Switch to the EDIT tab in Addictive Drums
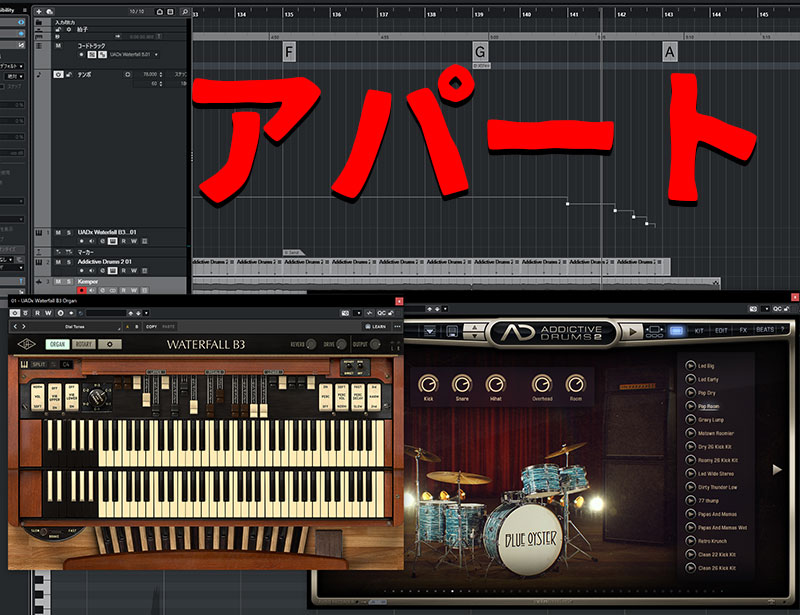This screenshot has width=800, height=615. [x=722, y=330]
